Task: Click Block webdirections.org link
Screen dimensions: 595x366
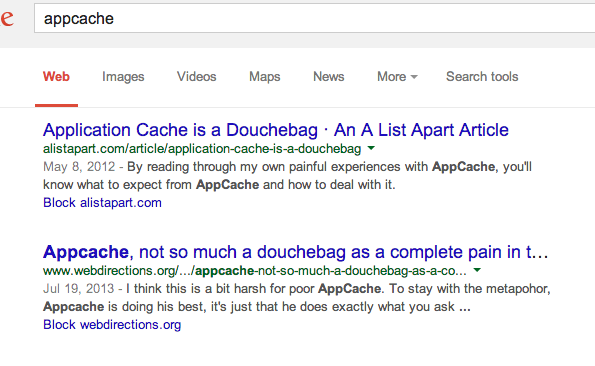Action: (112, 325)
